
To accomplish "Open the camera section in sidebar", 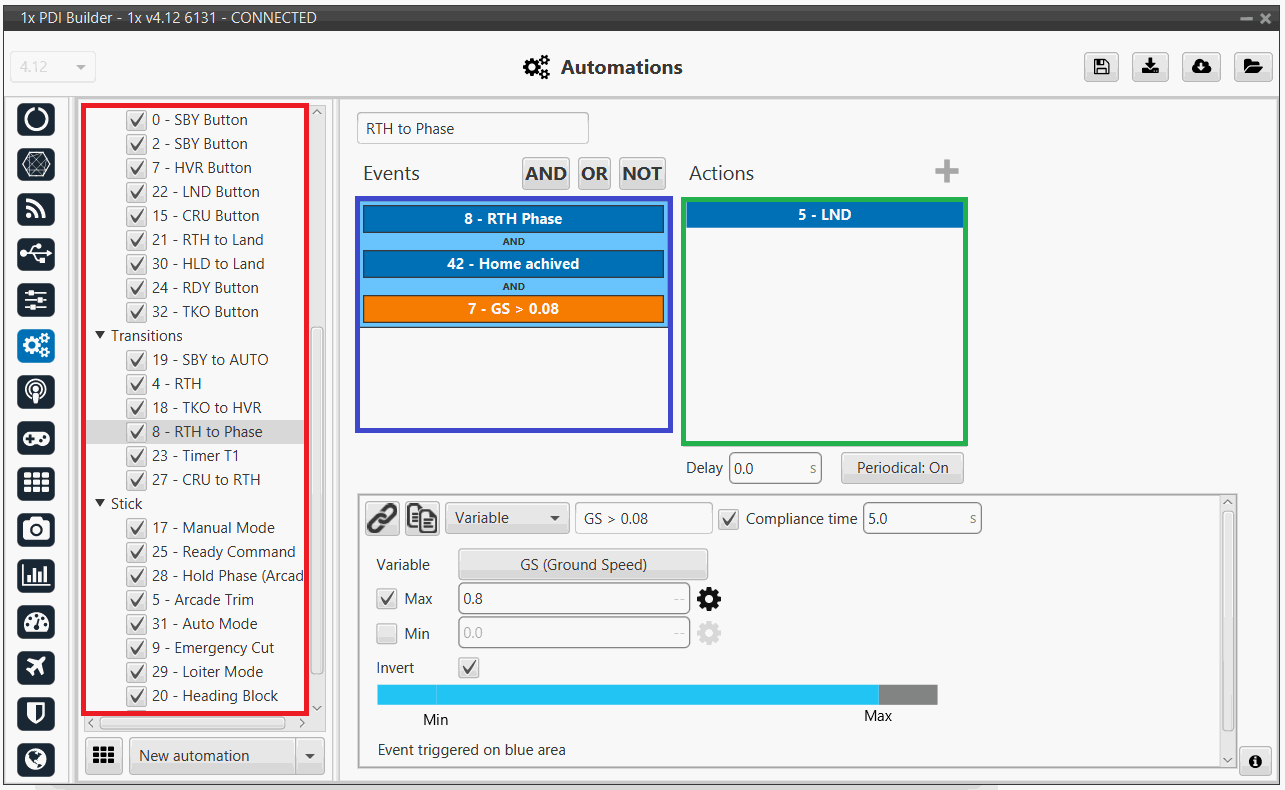I will pos(36,529).
